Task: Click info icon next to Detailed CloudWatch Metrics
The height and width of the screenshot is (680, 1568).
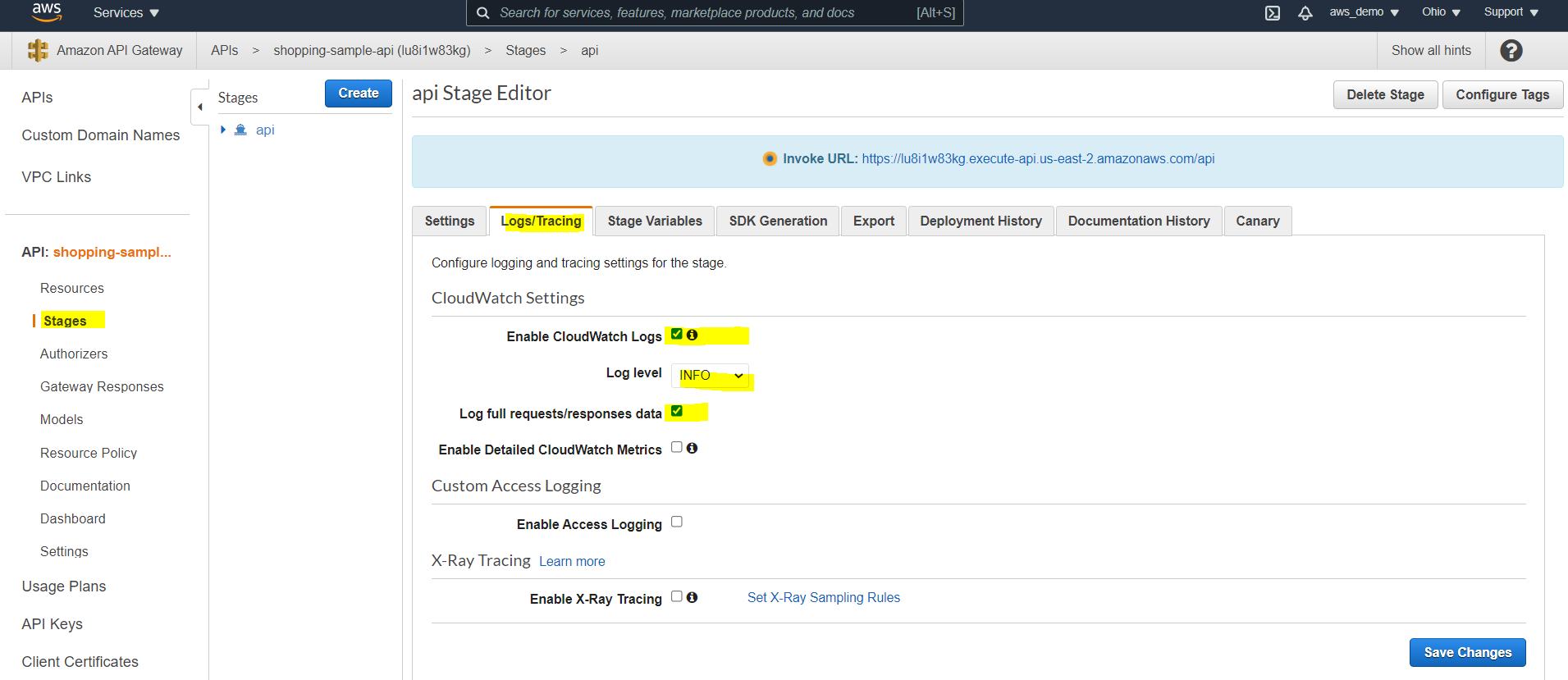Action: tap(692, 448)
